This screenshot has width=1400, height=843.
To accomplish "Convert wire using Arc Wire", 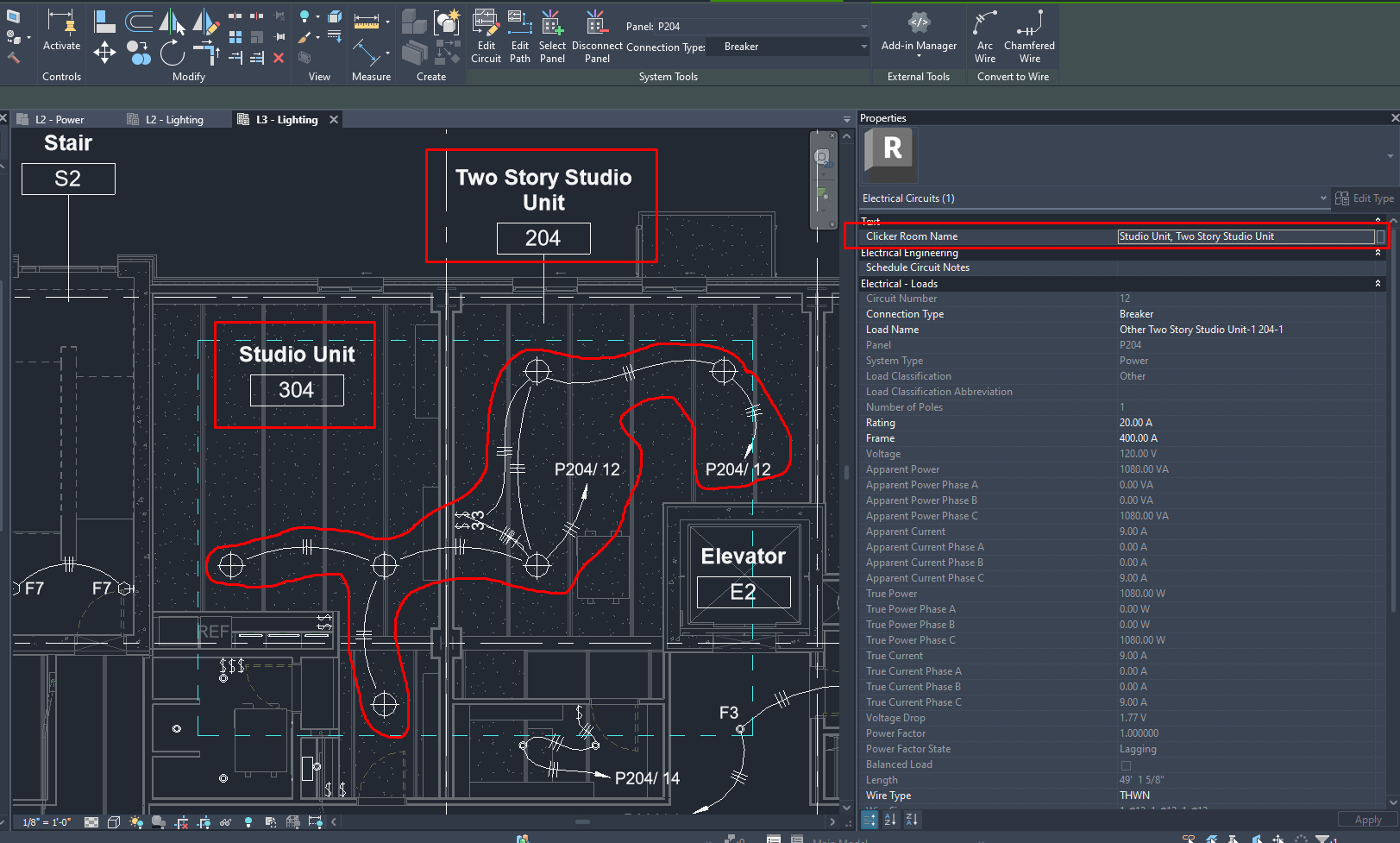I will click(x=985, y=36).
